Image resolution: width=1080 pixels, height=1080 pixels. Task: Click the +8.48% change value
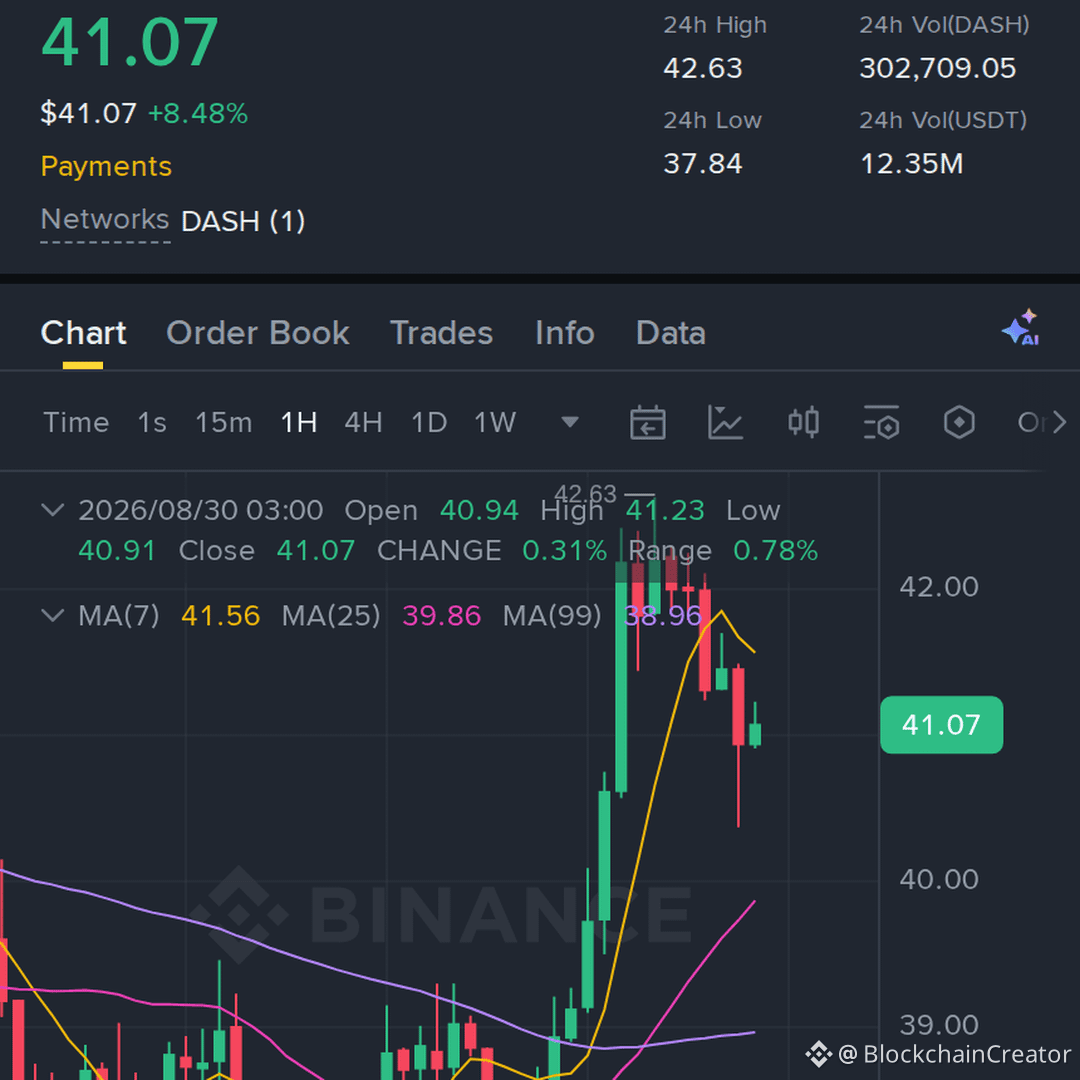point(198,114)
